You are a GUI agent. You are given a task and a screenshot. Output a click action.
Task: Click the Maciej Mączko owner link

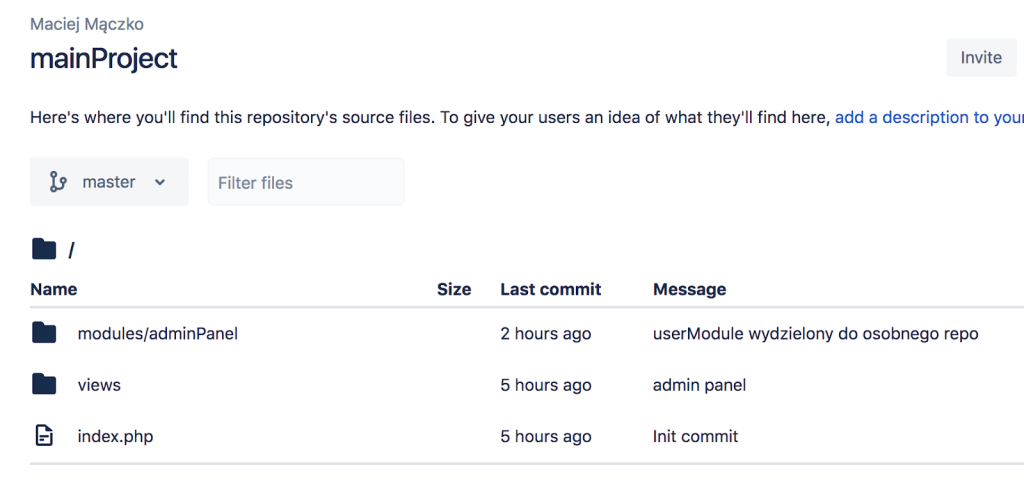pyautogui.click(x=87, y=25)
